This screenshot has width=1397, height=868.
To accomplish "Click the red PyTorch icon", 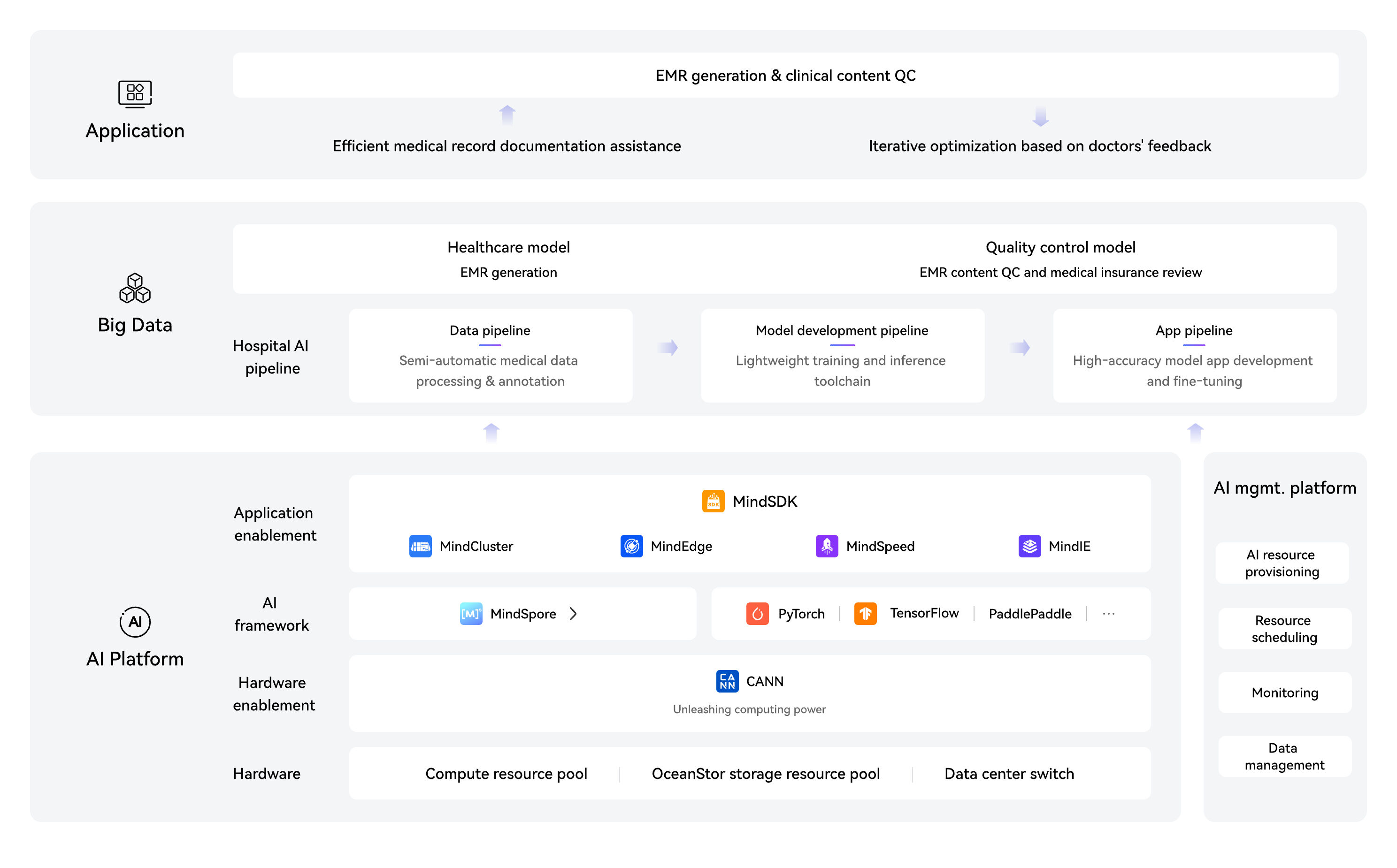I will [x=757, y=614].
